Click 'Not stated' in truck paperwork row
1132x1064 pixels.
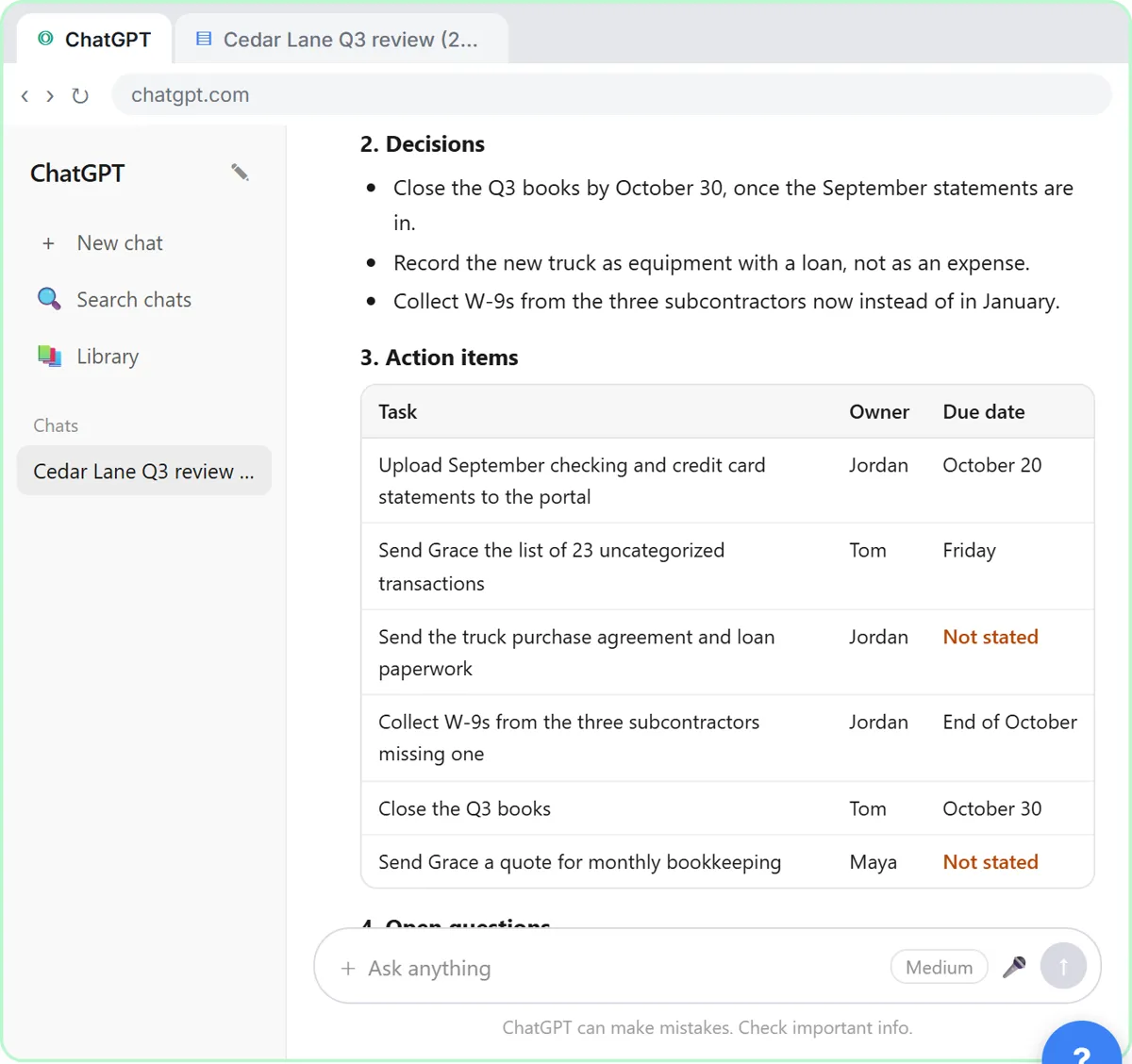click(x=990, y=637)
